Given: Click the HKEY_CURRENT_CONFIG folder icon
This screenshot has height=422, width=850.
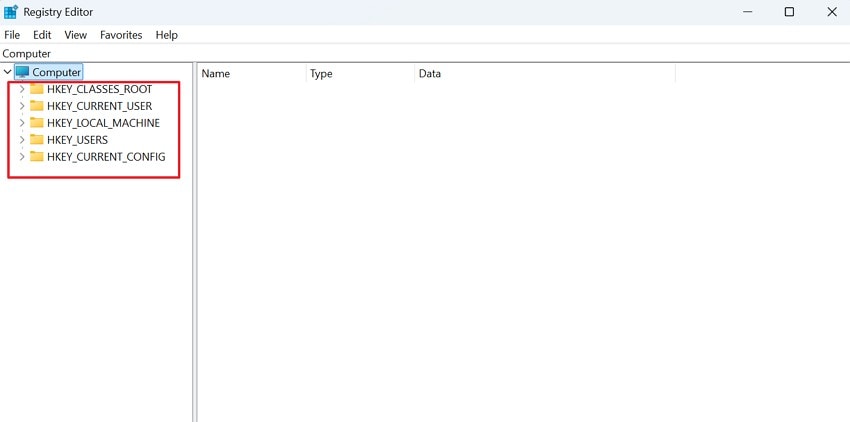Looking at the screenshot, I should tap(36, 157).
